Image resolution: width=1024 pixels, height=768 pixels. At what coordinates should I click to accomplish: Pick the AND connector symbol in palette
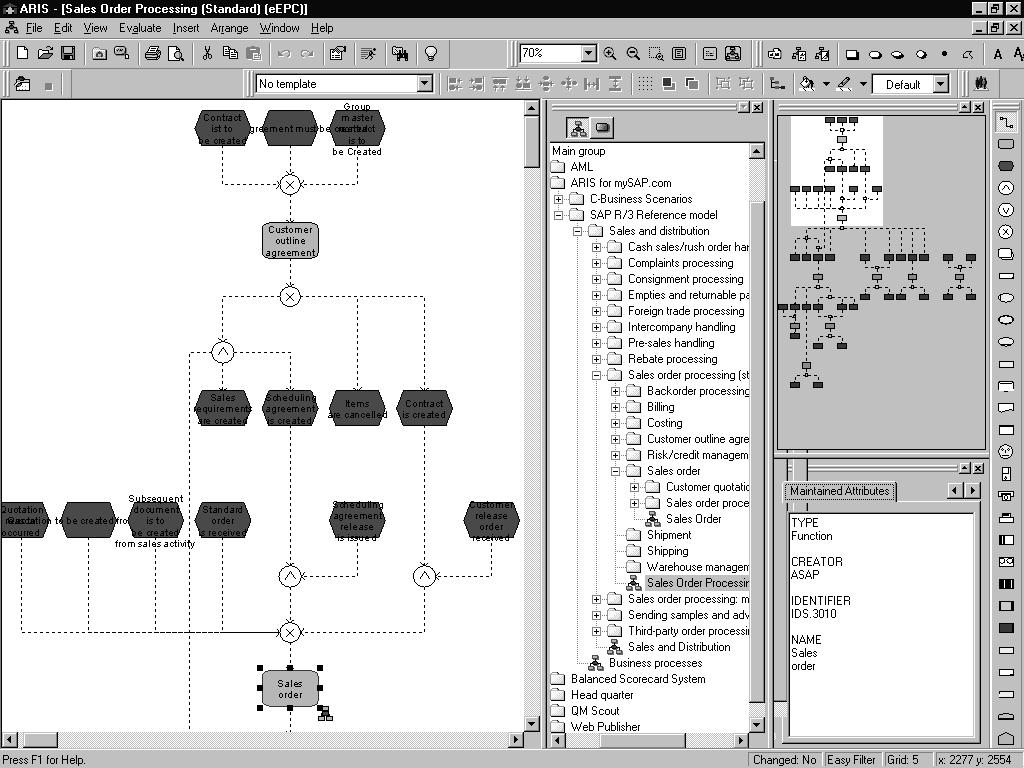[x=1006, y=188]
